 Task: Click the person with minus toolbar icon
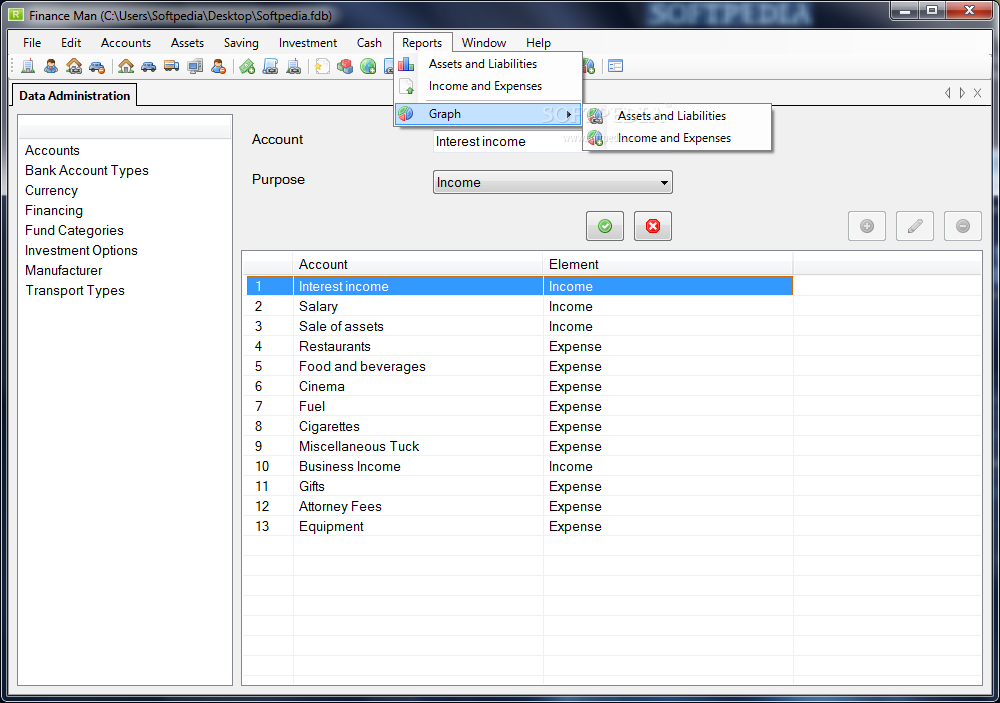click(218, 66)
